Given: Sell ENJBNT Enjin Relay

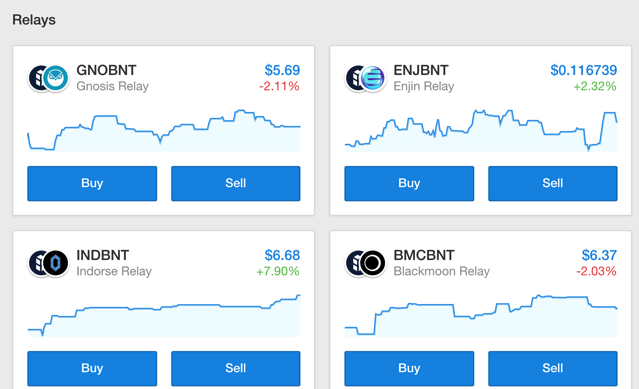Looking at the screenshot, I should click(553, 183).
